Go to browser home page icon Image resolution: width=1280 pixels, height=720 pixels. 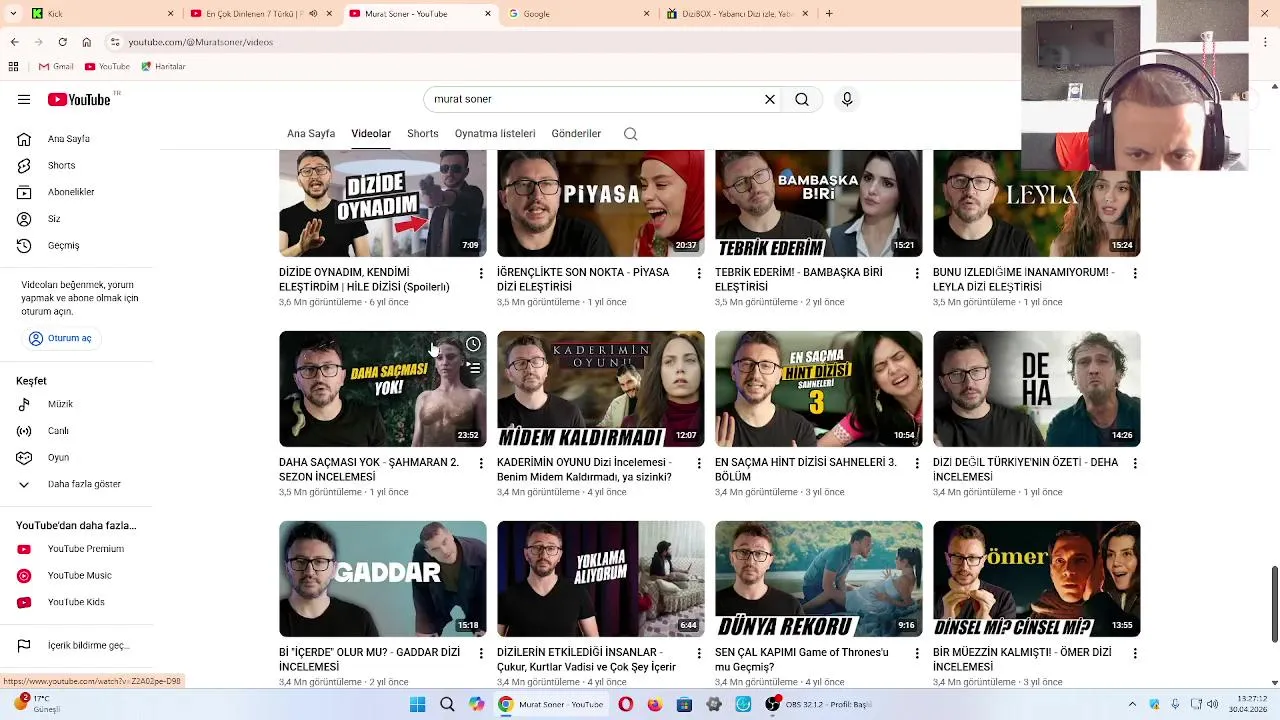(x=87, y=42)
